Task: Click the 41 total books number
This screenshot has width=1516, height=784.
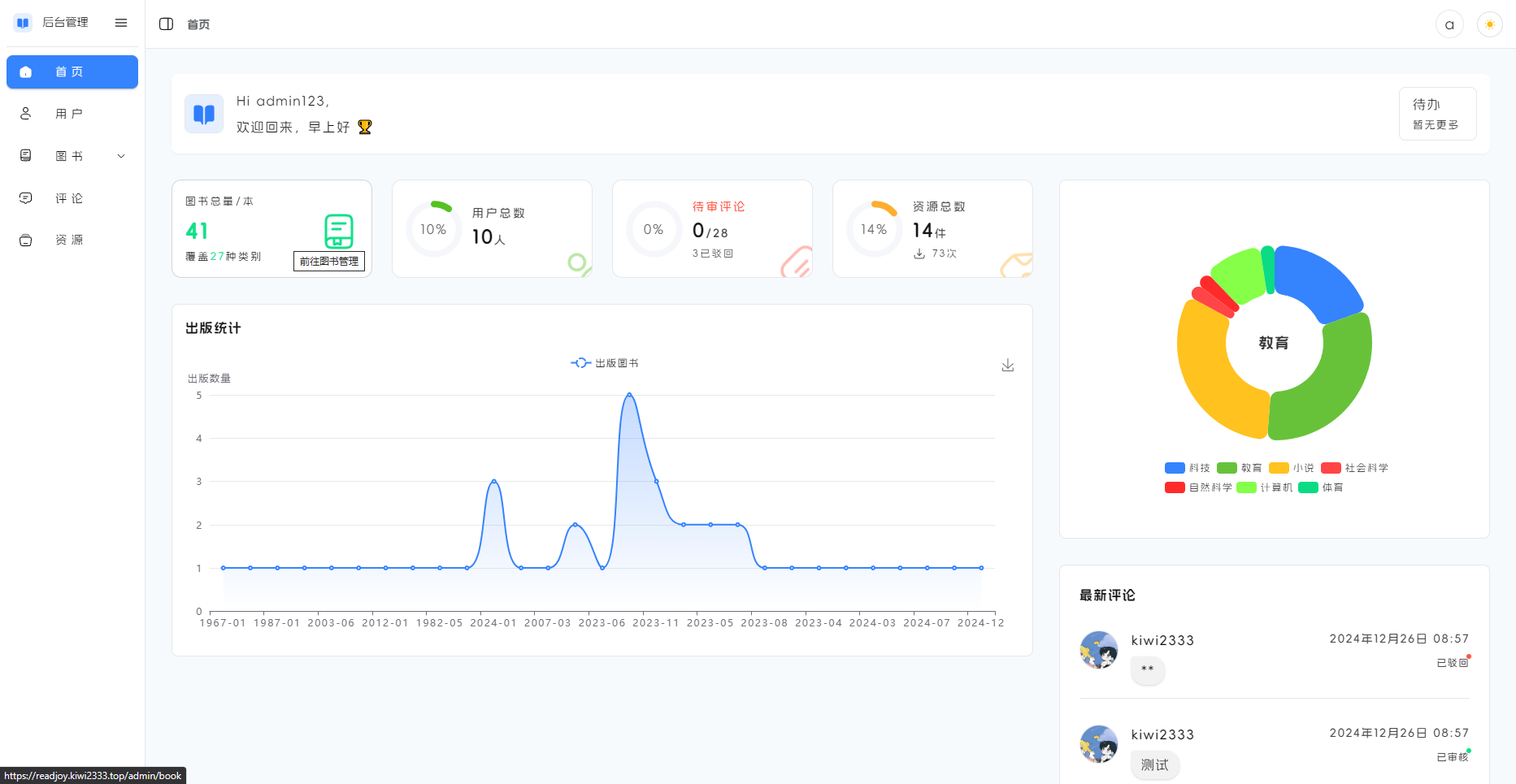Action: (197, 231)
